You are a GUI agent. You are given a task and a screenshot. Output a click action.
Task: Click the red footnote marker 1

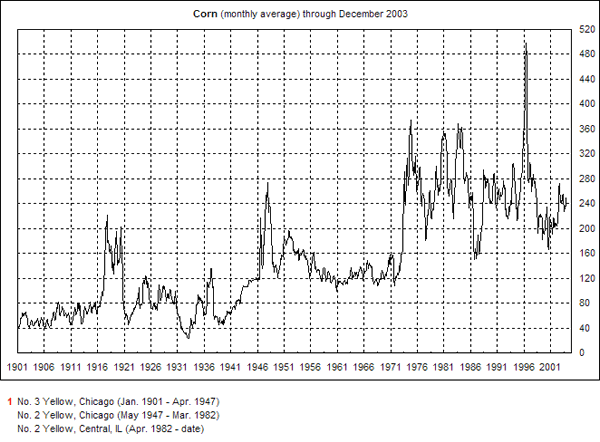(x=10, y=400)
